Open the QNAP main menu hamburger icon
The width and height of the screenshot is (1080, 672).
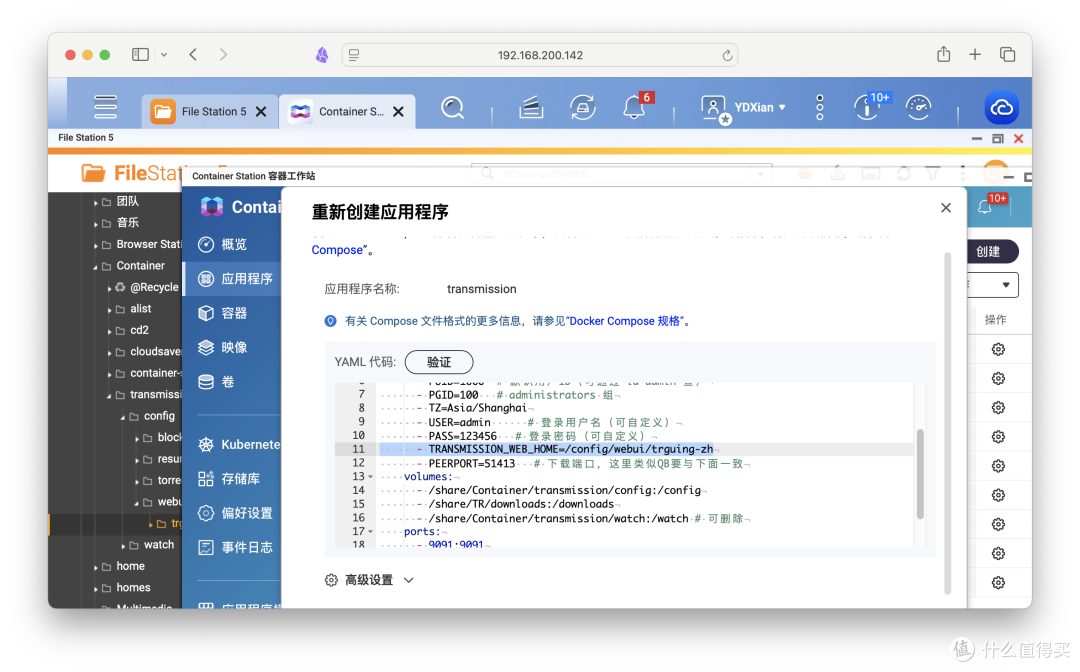click(x=105, y=107)
